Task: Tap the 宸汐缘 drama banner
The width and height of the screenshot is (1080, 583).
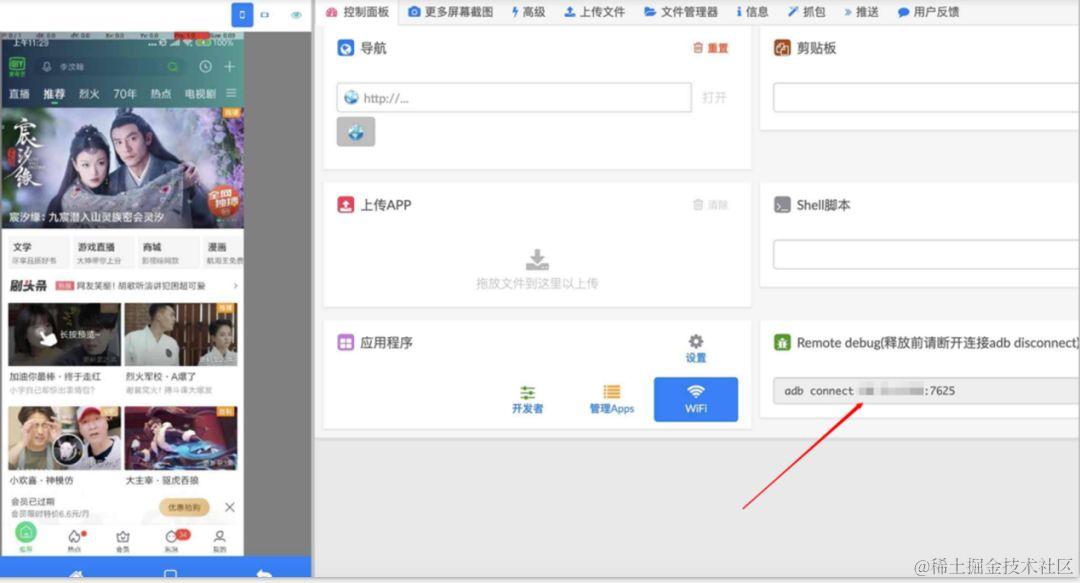Action: [123, 167]
